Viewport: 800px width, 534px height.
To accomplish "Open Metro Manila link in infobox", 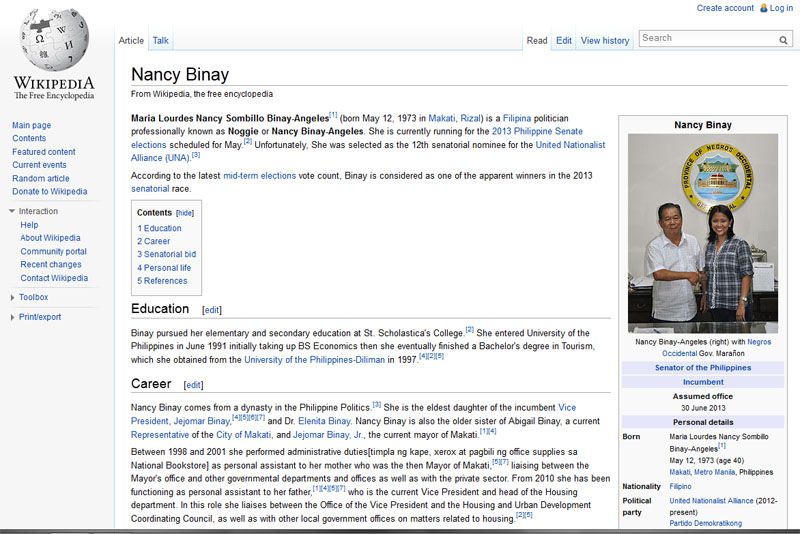I will (715, 472).
